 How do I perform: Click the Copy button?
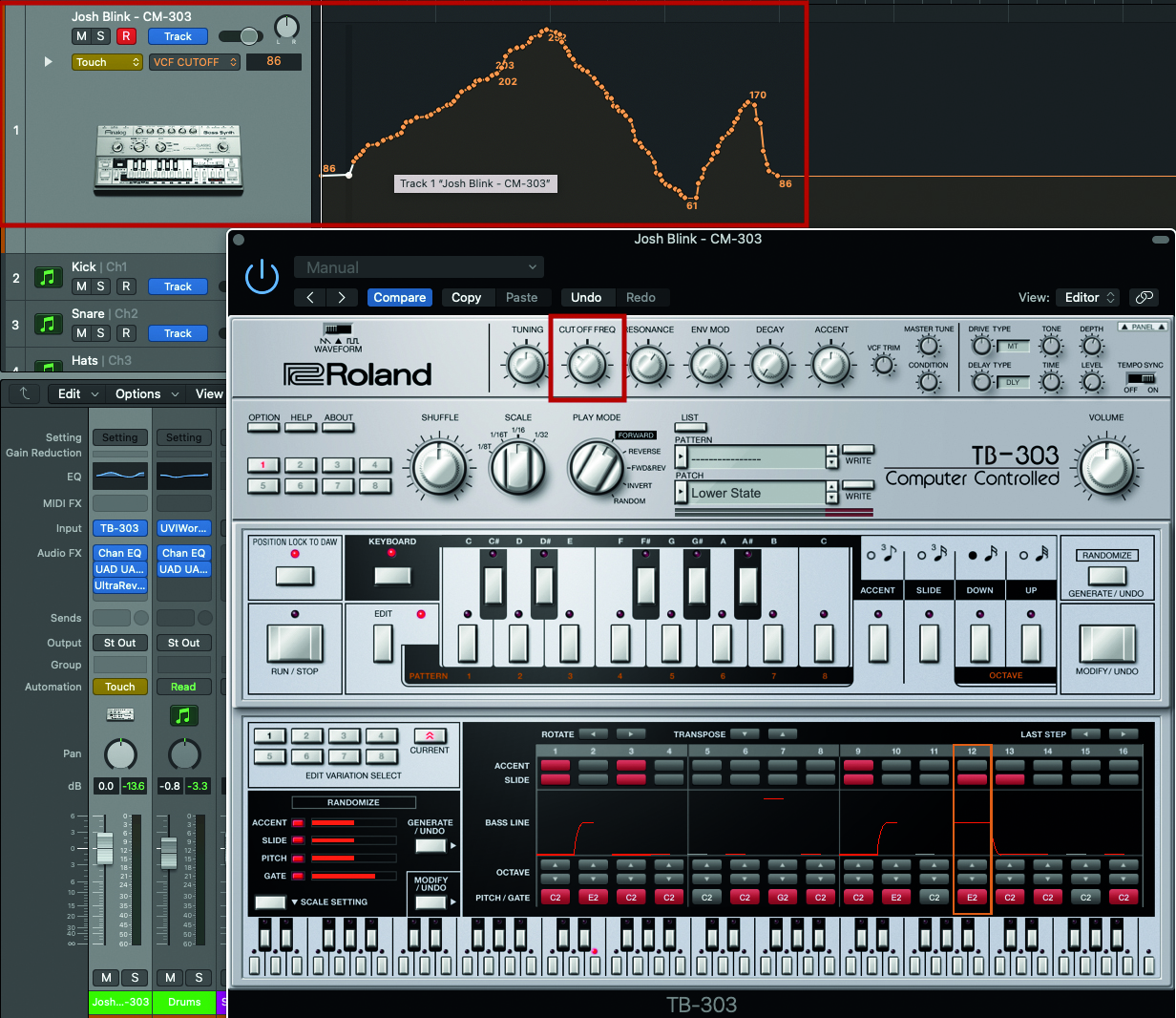coord(466,297)
